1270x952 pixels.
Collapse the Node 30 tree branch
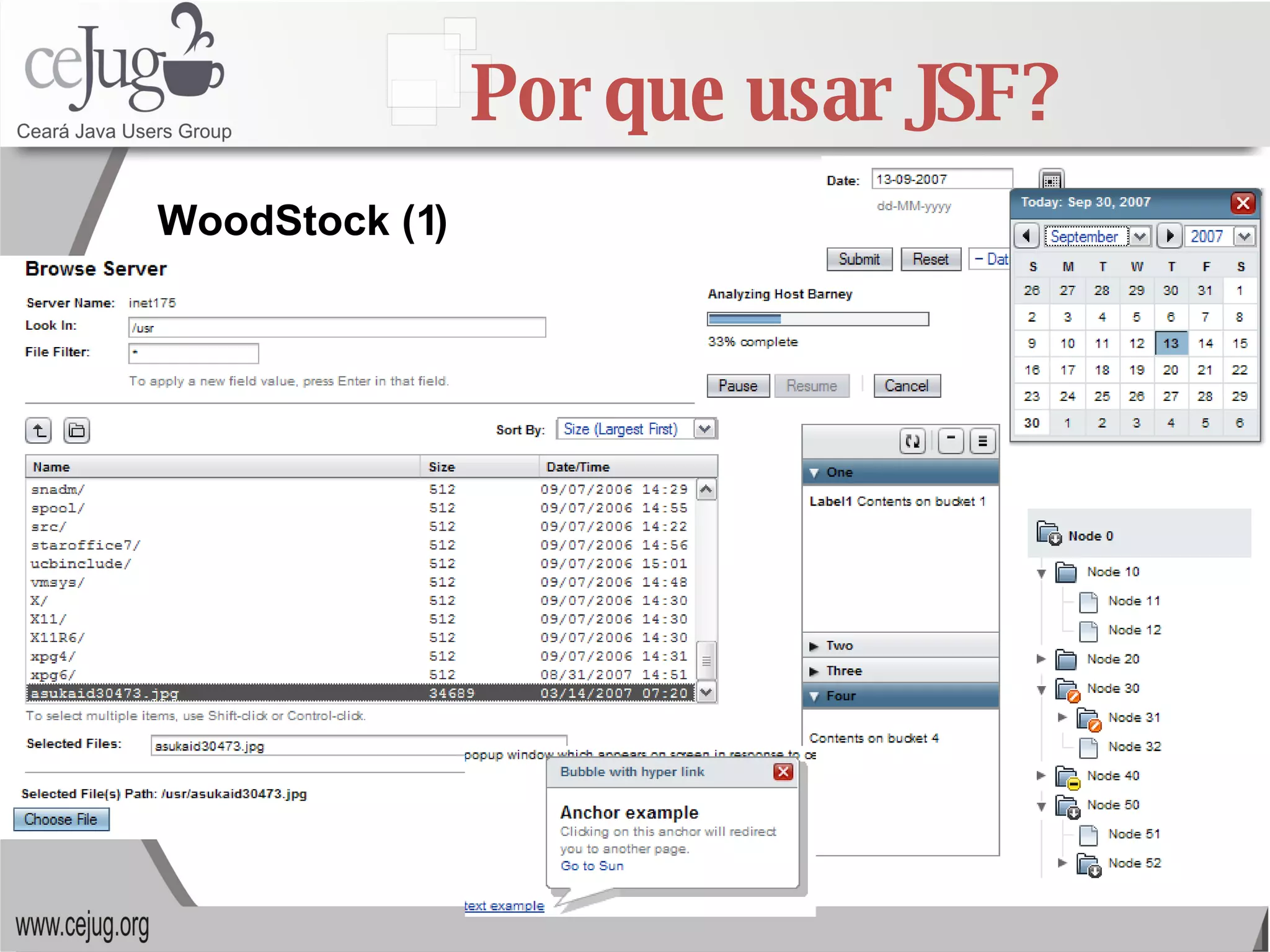coord(1041,690)
